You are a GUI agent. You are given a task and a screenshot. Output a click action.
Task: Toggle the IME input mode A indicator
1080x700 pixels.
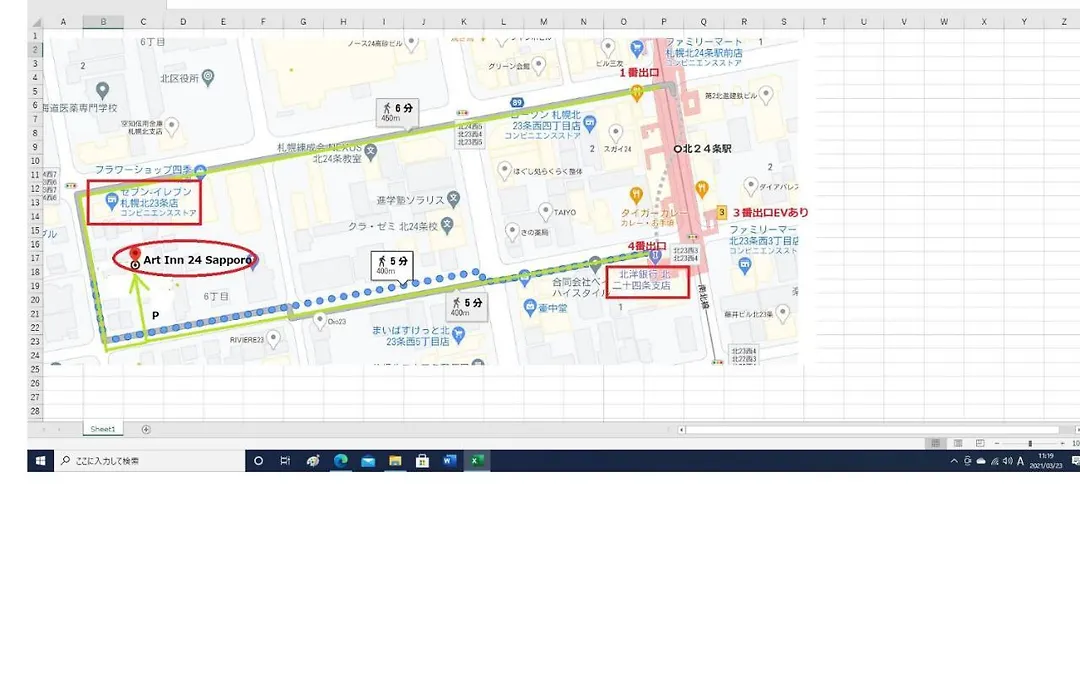coord(1021,461)
